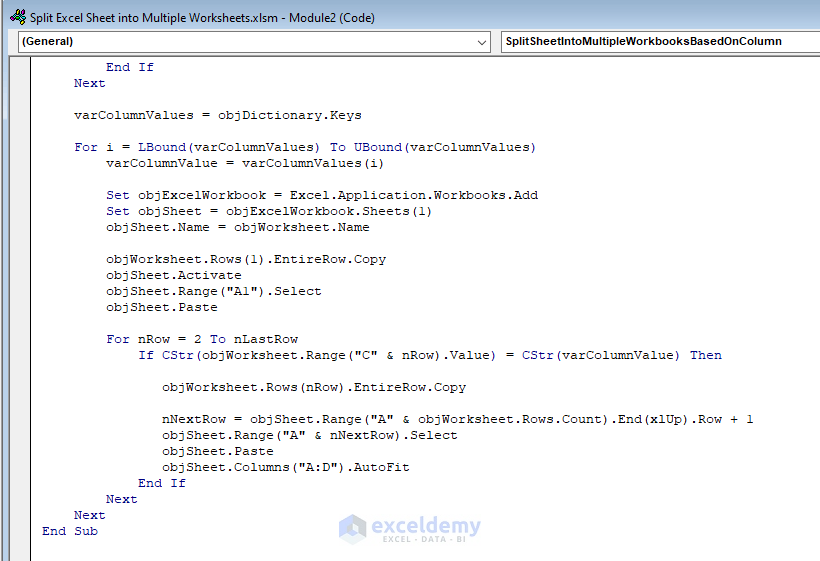Screen dimensions: 820x561
Task: Click 'objWorksheet.Rows(nRow).EntireRow.Copy' line
Action: 314,387
